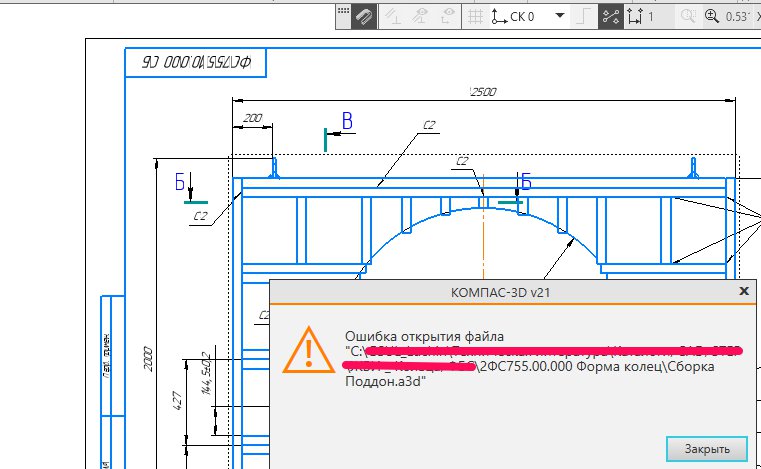Click the coordinate system axes icon

(x=498, y=17)
